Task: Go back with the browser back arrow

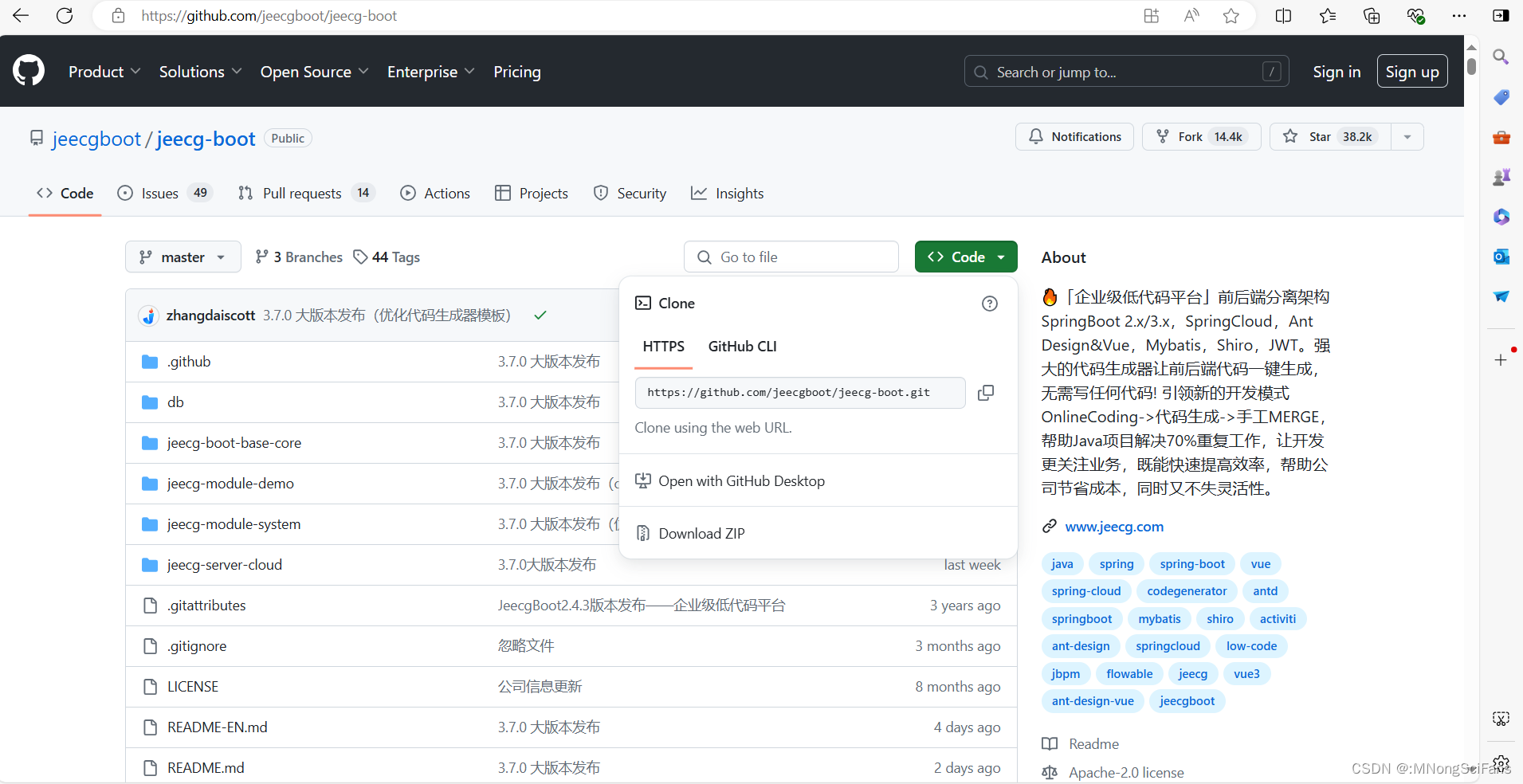Action: pos(21,16)
